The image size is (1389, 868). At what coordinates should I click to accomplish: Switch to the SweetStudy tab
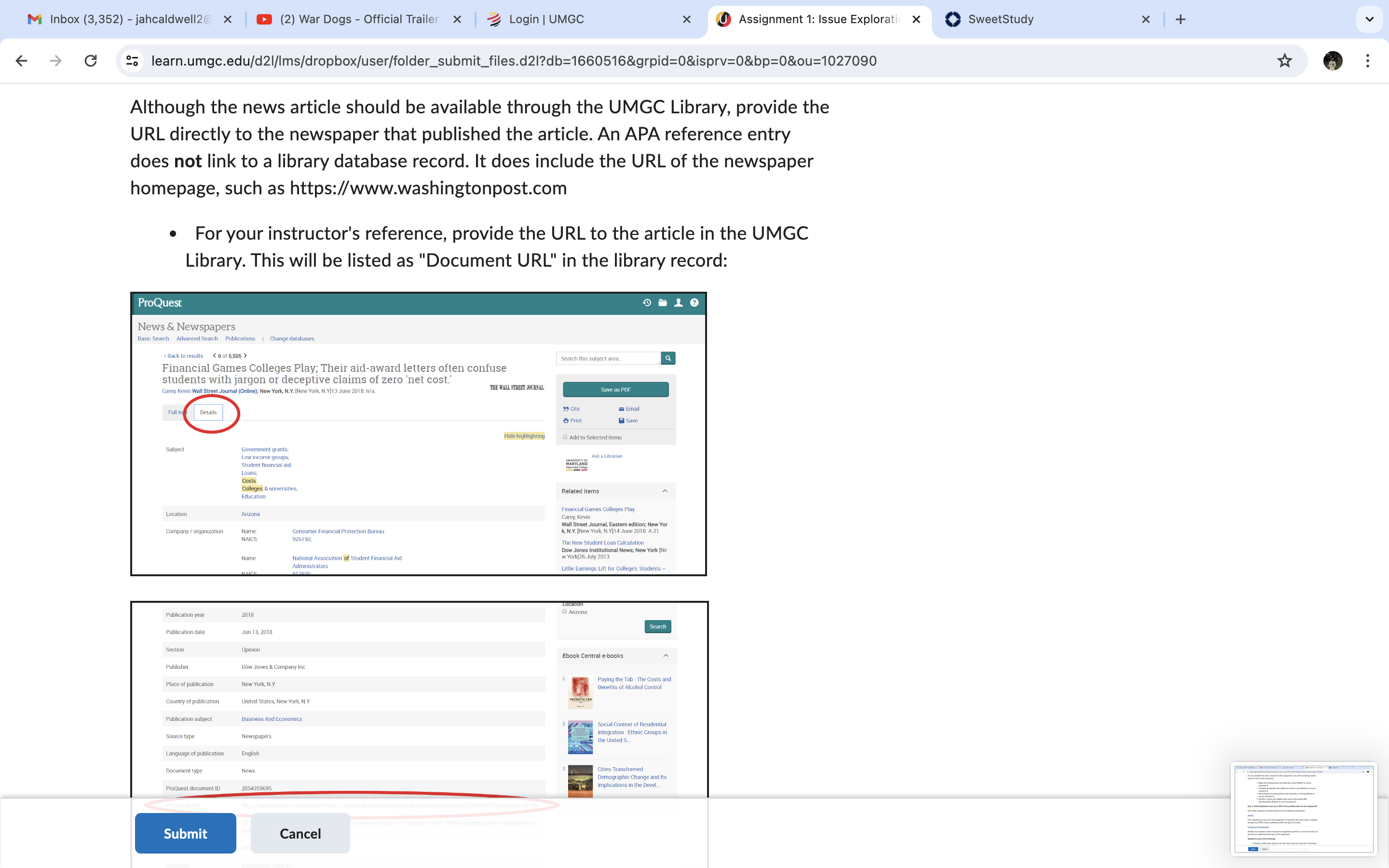[1048, 19]
